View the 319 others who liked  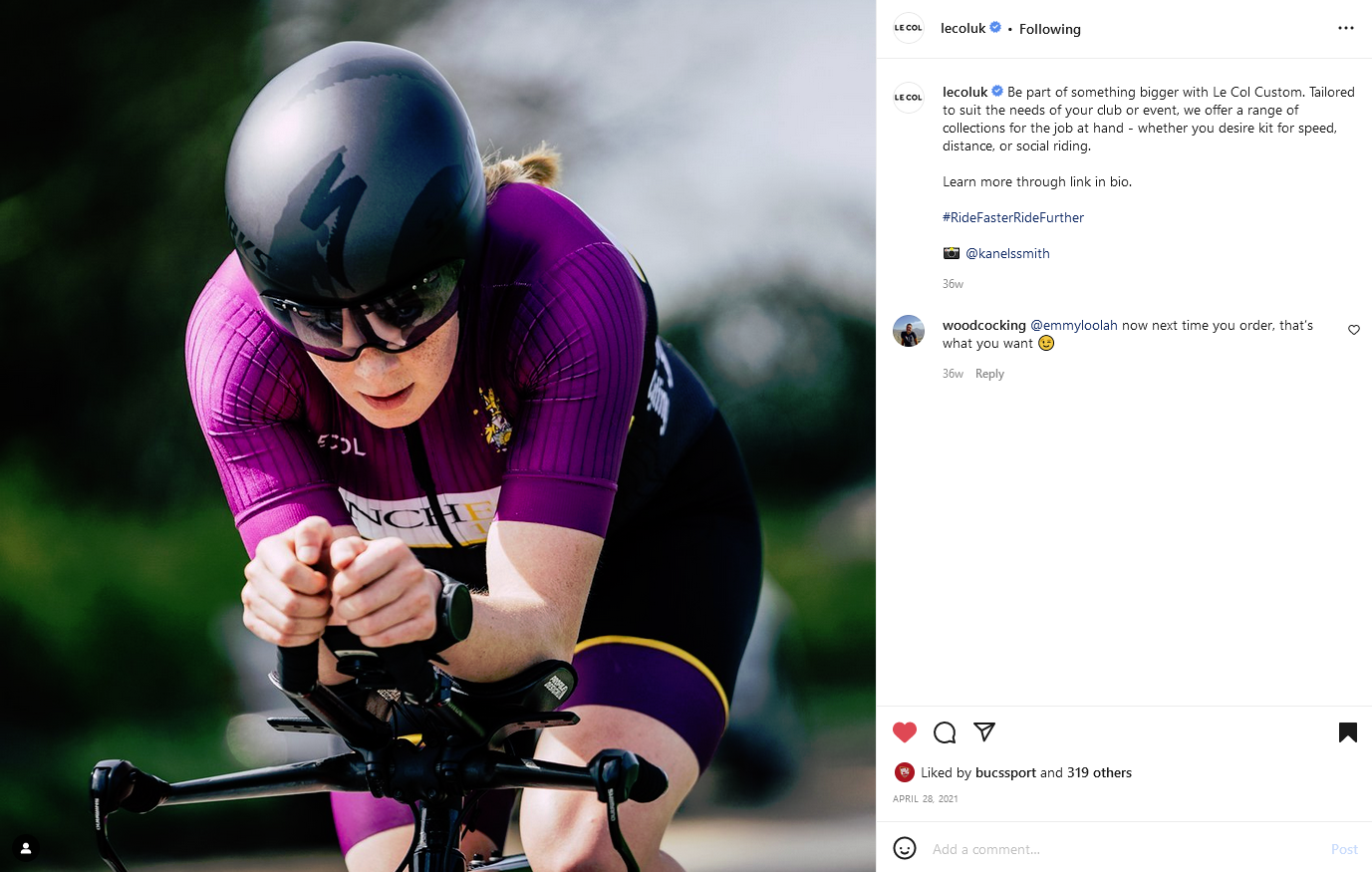tap(1099, 772)
